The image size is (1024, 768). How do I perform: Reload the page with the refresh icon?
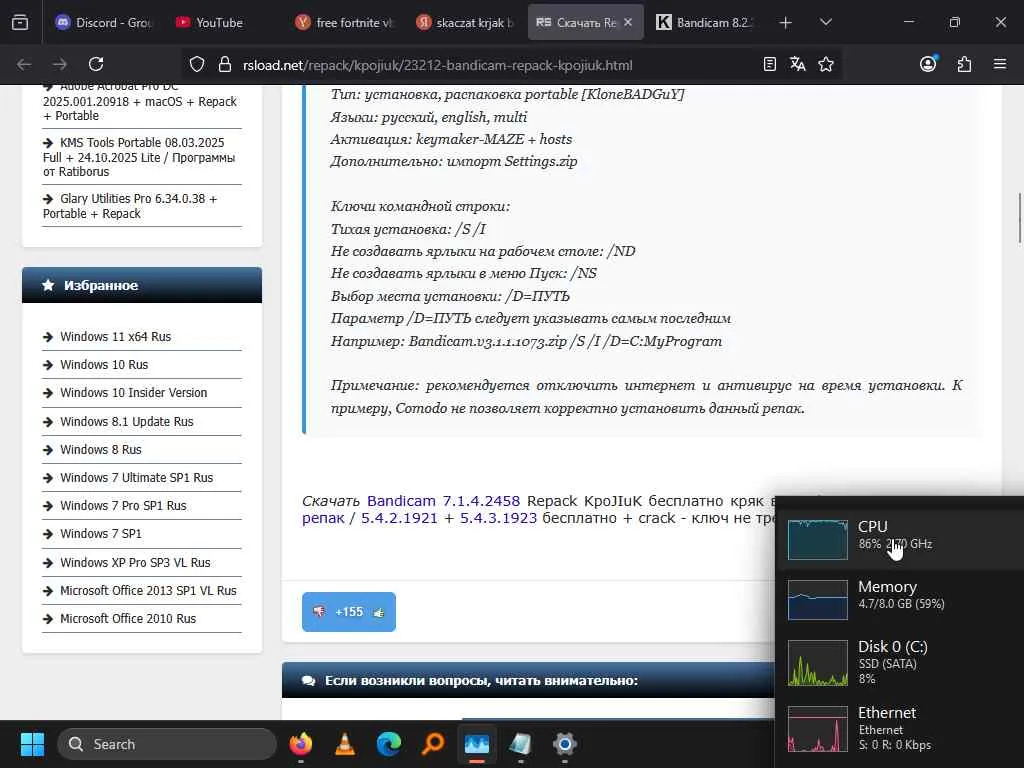[96, 64]
